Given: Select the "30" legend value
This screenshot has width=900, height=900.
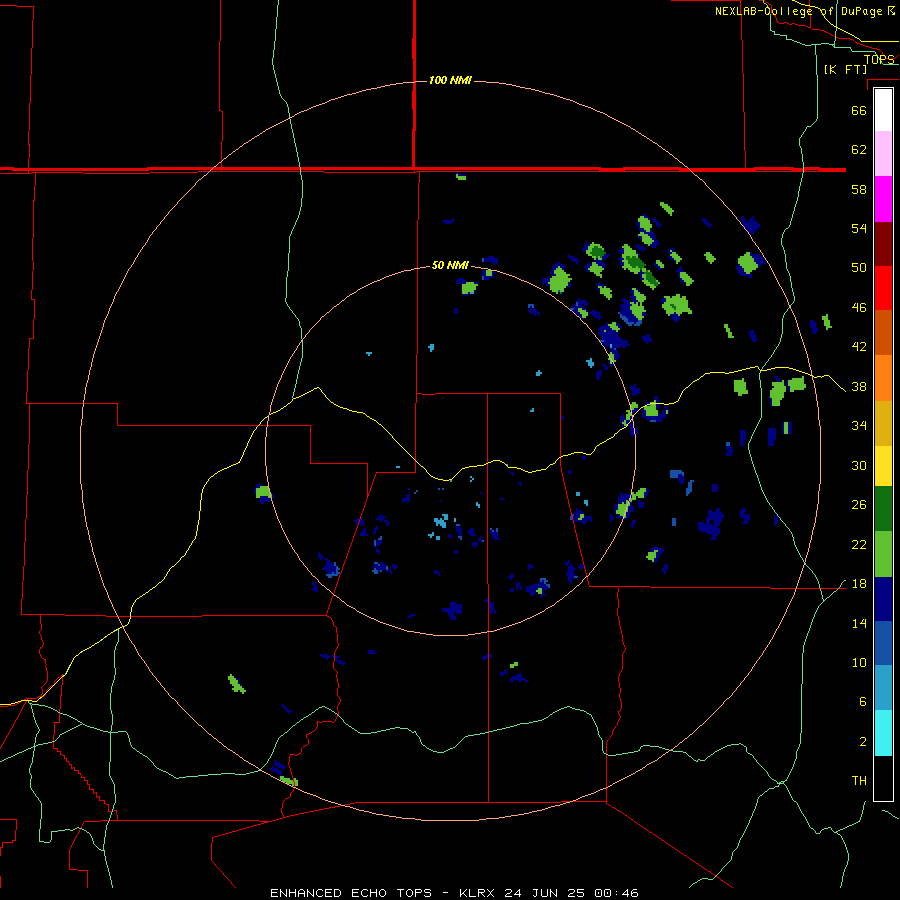Looking at the screenshot, I should [859, 465].
